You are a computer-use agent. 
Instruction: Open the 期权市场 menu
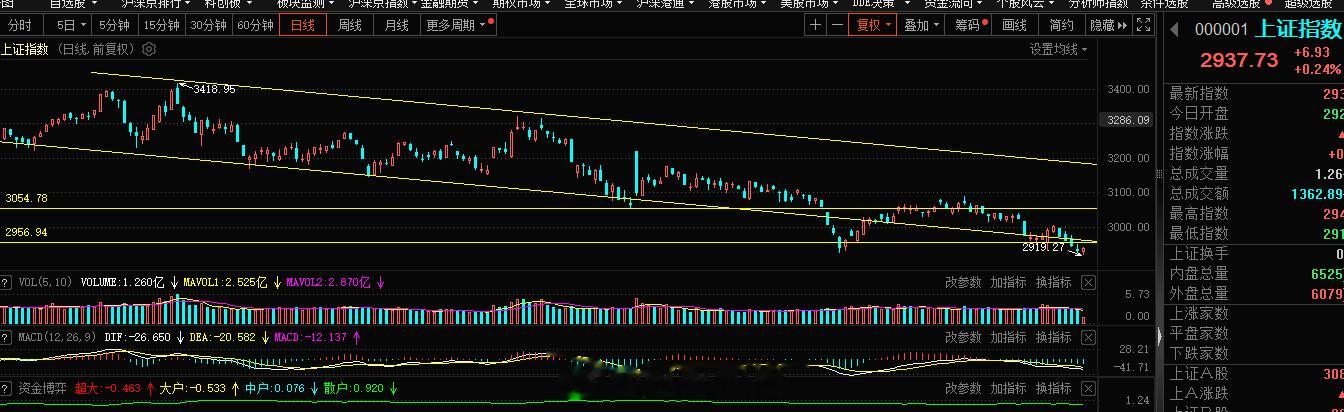point(522,4)
